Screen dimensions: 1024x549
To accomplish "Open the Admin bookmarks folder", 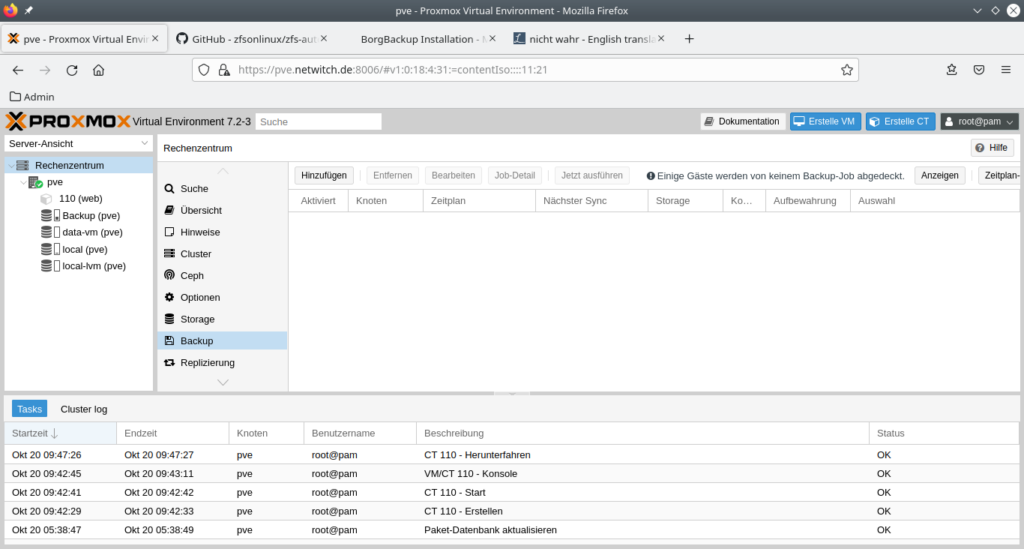I will pos(32,97).
